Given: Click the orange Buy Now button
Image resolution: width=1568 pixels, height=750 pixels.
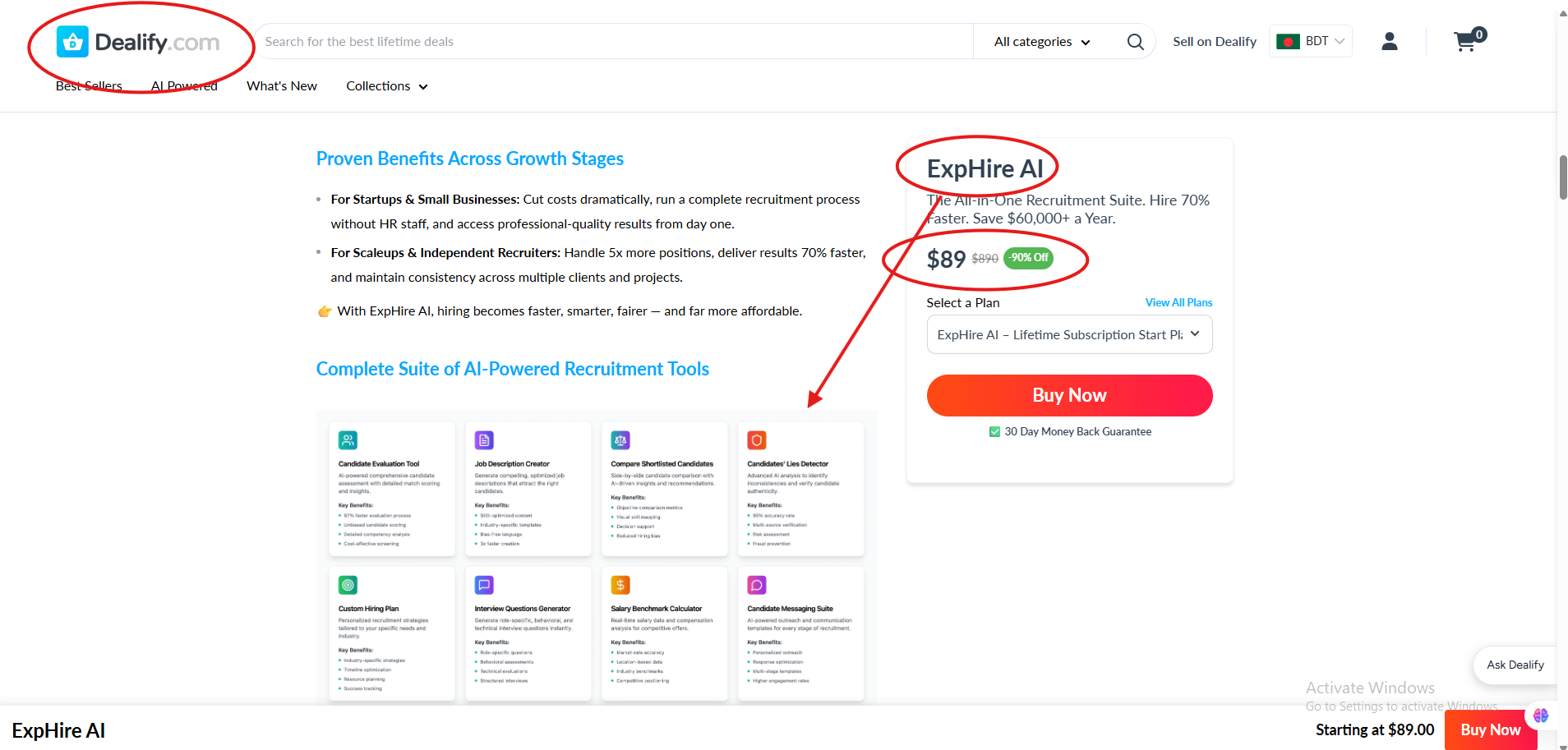Looking at the screenshot, I should (x=1068, y=395).
